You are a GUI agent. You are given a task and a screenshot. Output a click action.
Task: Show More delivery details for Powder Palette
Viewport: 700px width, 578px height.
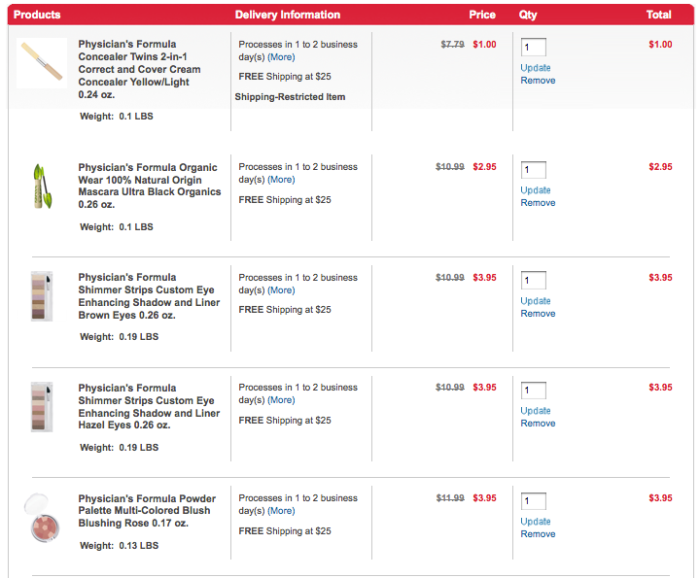click(281, 511)
